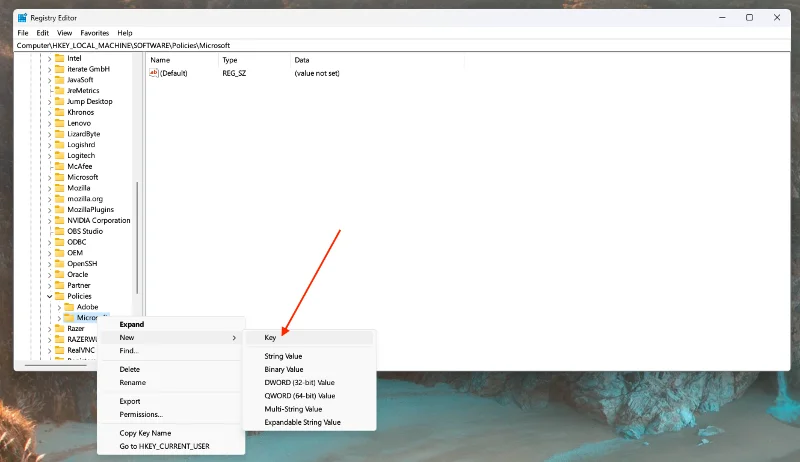This screenshot has width=800, height=462.
Task: Expand the OEM tree node
Action: point(49,253)
